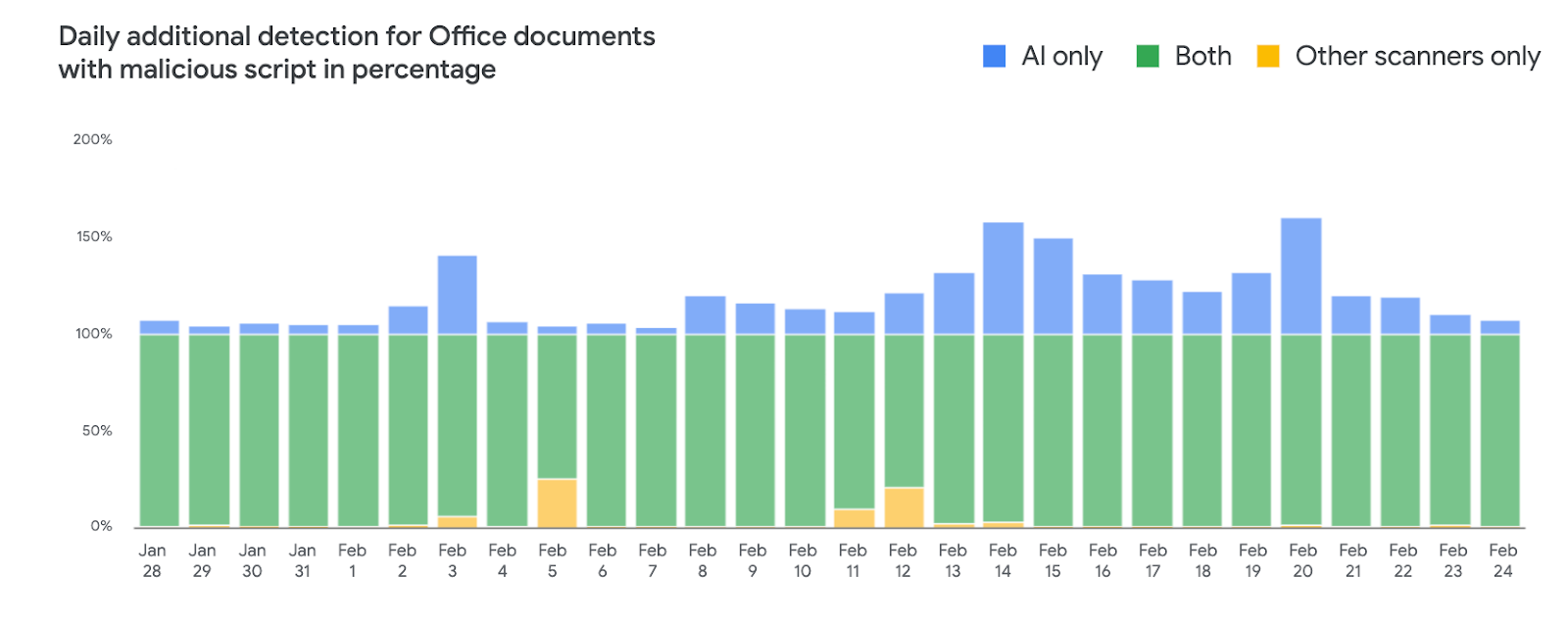This screenshot has width=1568, height=624.
Task: Click the 'Feb 1' x-axis date label
Action: [352, 560]
